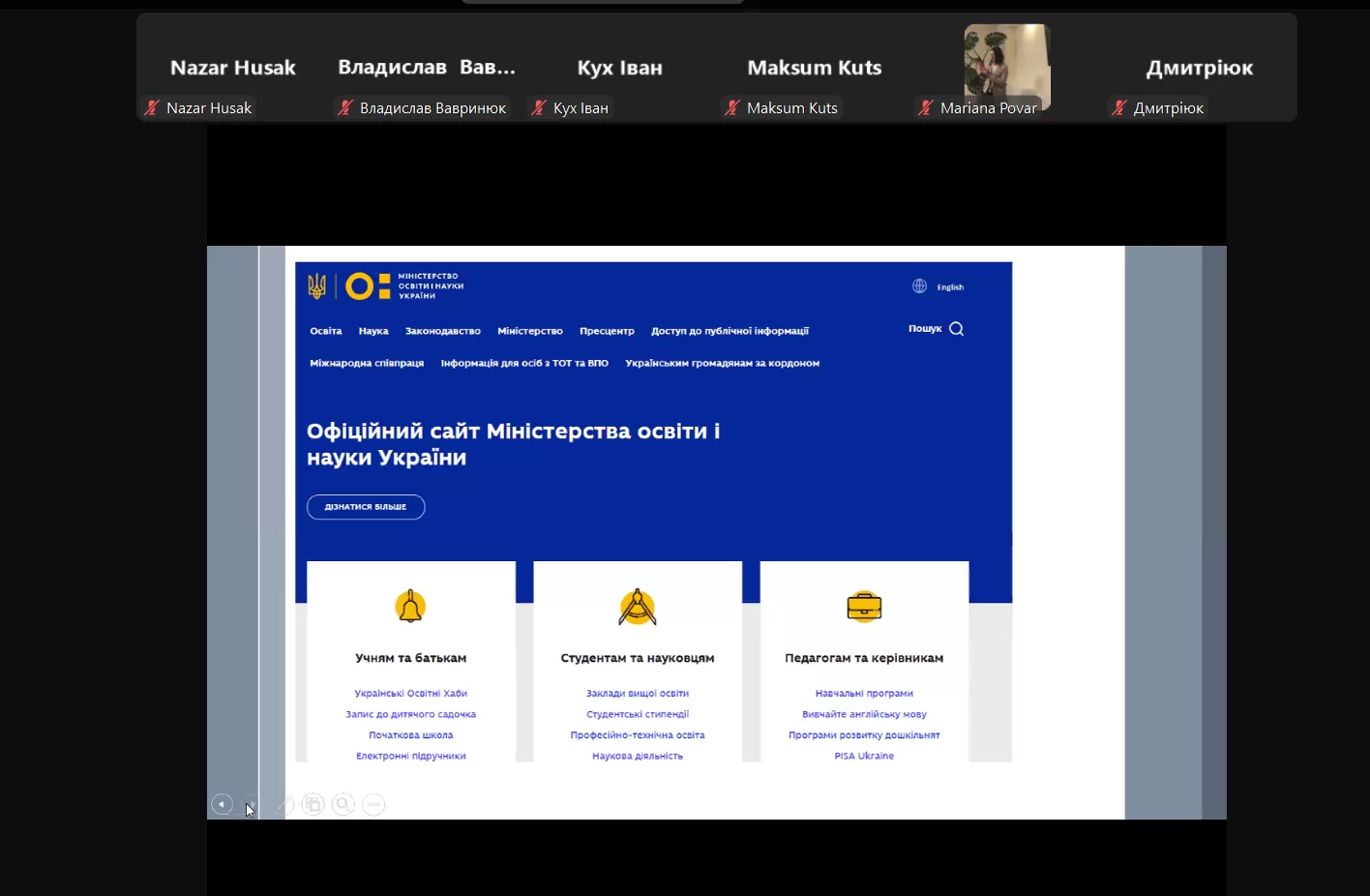Click the slideshow zoom magnifier icon
Viewport: 1370px width, 896px height.
(342, 804)
